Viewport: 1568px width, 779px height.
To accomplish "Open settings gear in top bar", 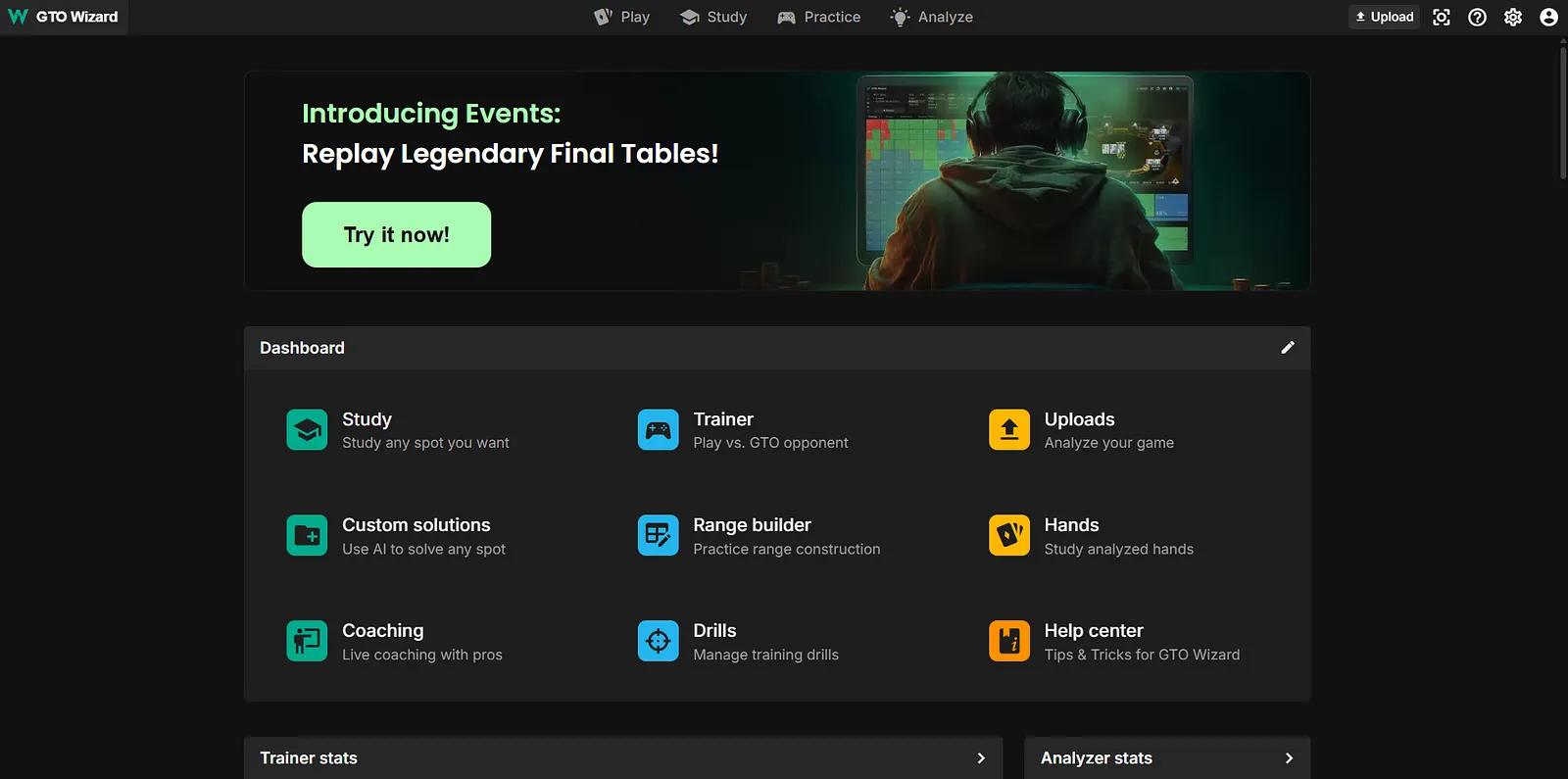I will coord(1513,17).
